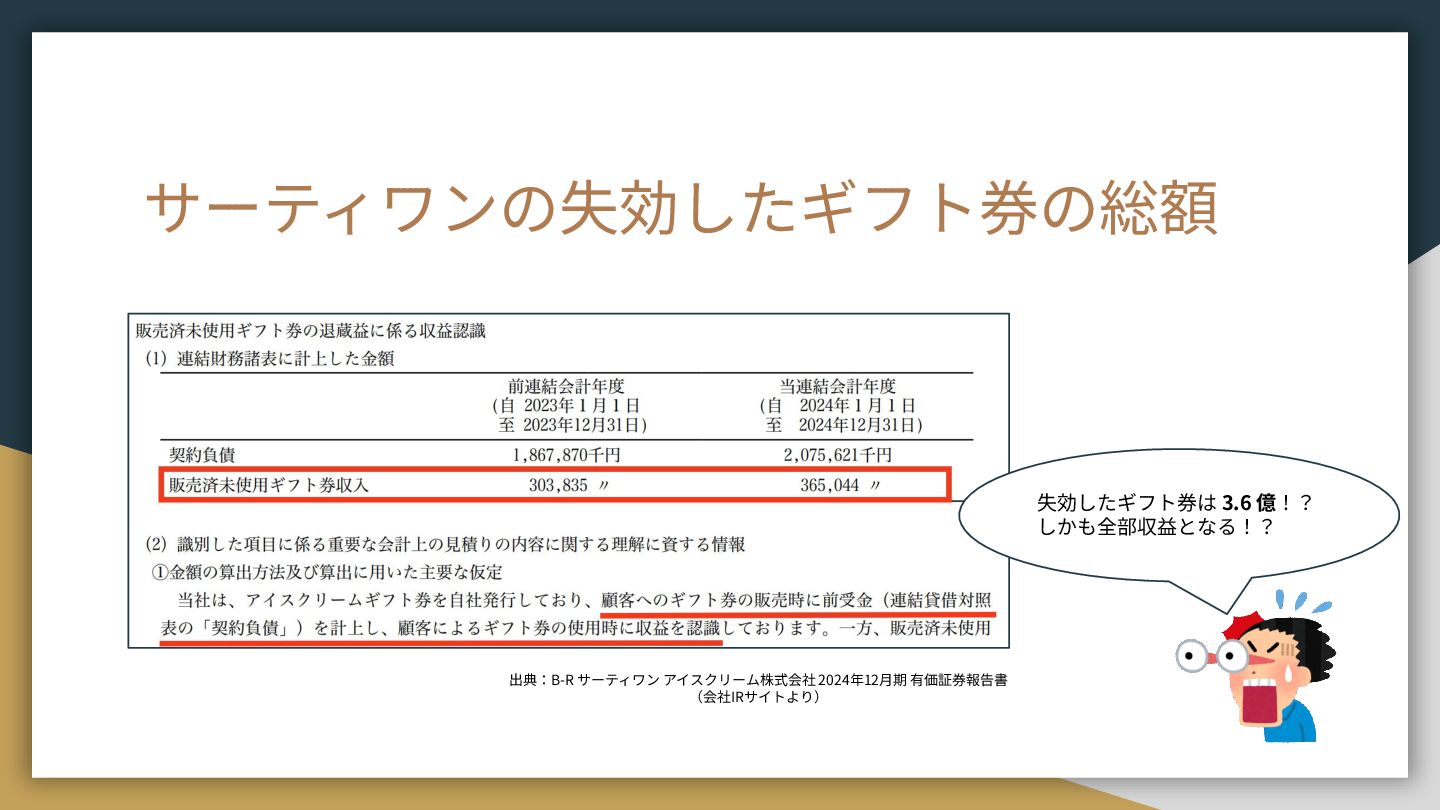1440x810 pixels.
Task: Click column header 当連結会計年度
Action: coord(837,385)
